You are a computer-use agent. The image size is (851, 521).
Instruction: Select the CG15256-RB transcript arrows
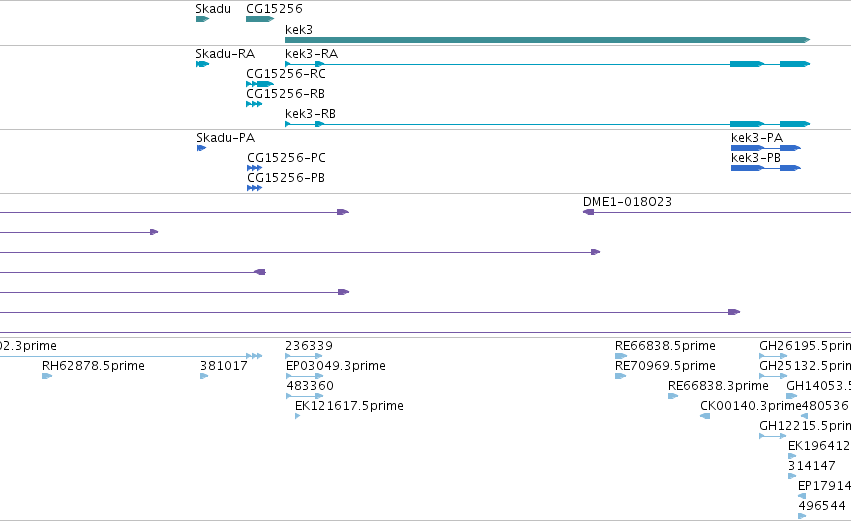point(254,104)
